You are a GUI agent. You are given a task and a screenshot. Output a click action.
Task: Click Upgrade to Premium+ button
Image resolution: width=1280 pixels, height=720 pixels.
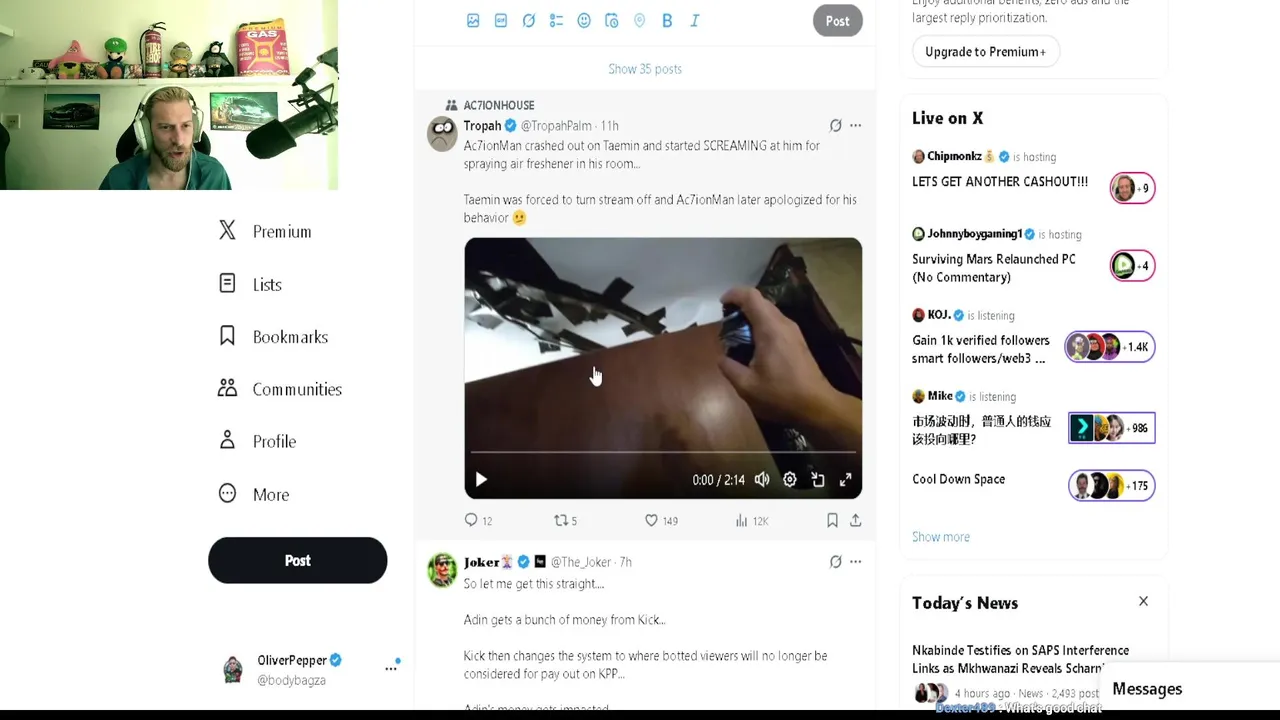[x=985, y=52]
